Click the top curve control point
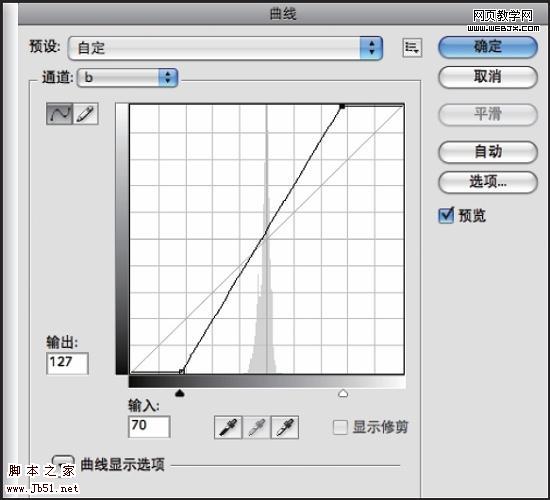The image size is (550, 500). coord(342,106)
